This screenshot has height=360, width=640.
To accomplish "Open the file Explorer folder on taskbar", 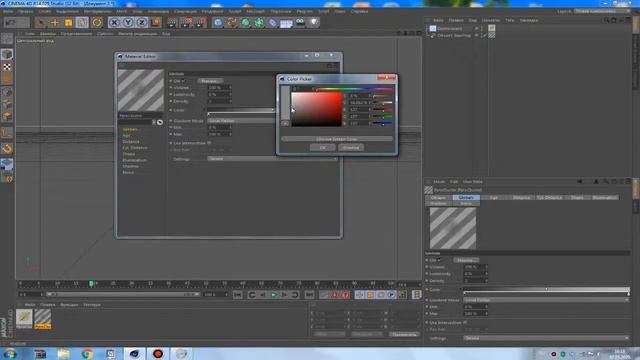I will [x=63, y=354].
